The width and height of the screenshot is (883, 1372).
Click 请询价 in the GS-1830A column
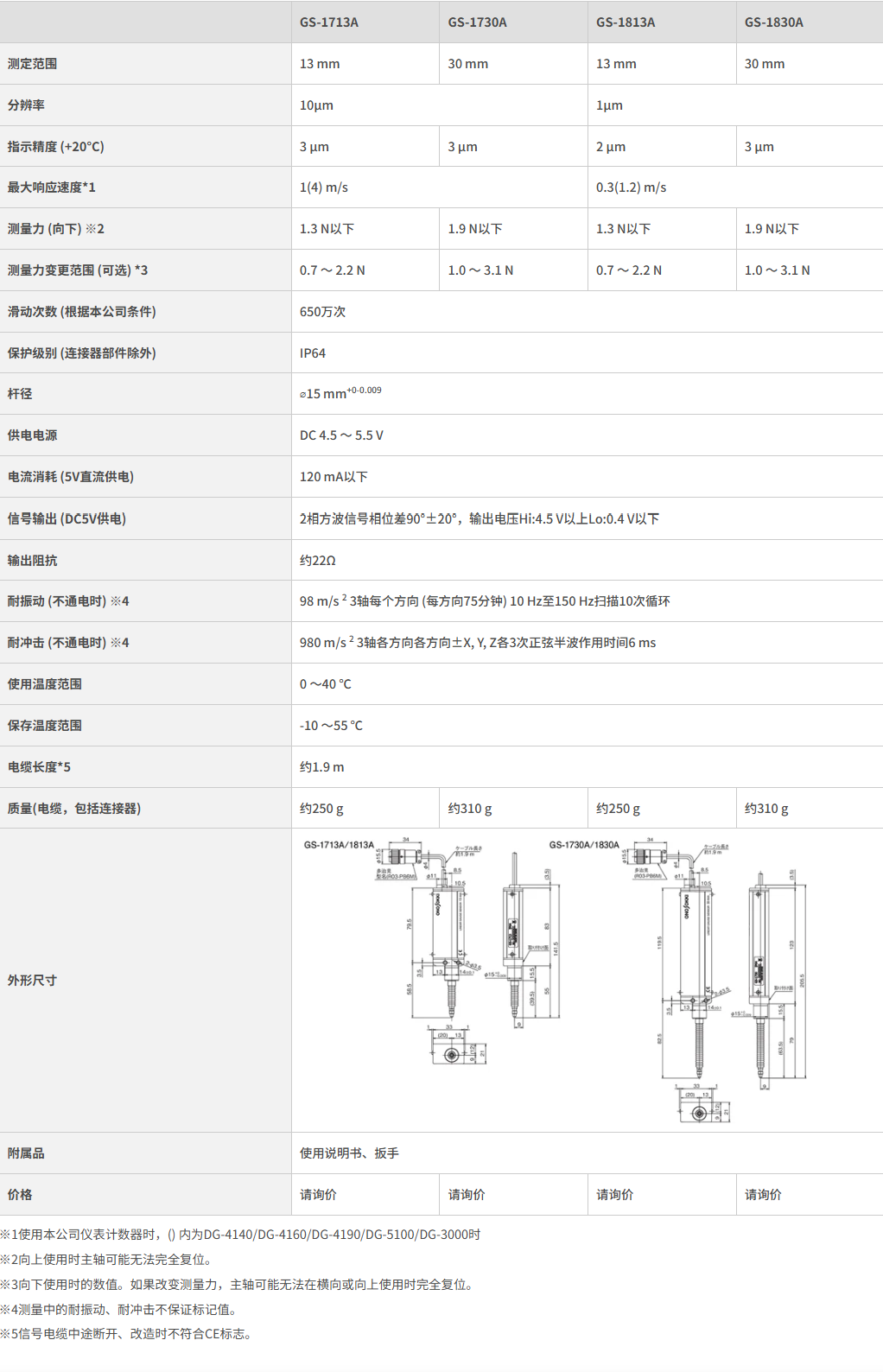click(x=763, y=1195)
